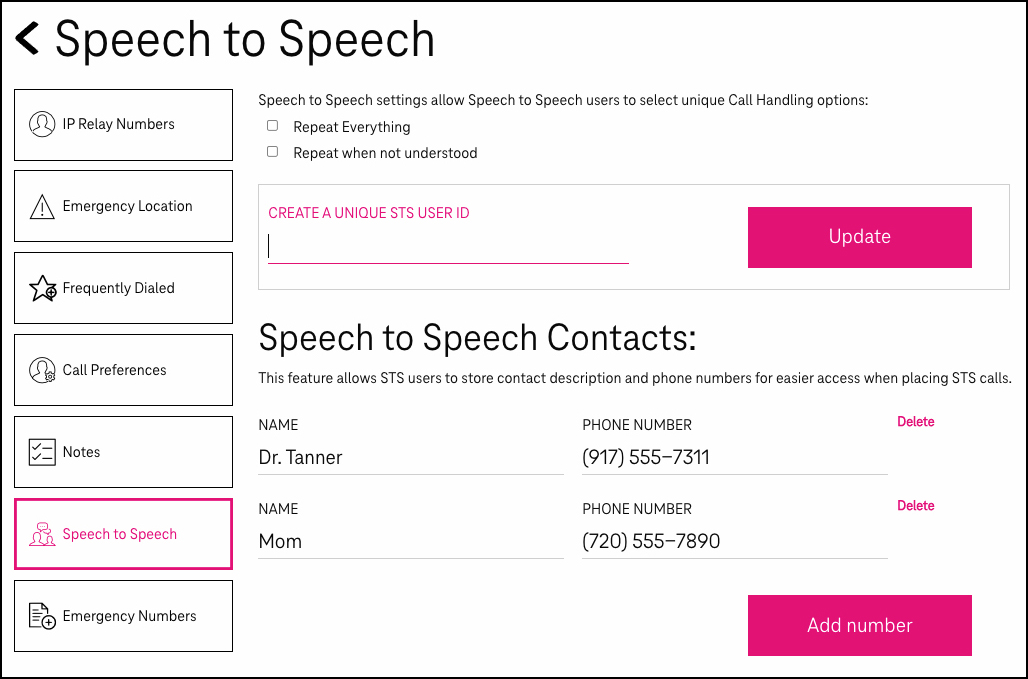This screenshot has height=679, width=1028.
Task: Click the name field showing Dr. Tanner
Action: click(x=410, y=457)
